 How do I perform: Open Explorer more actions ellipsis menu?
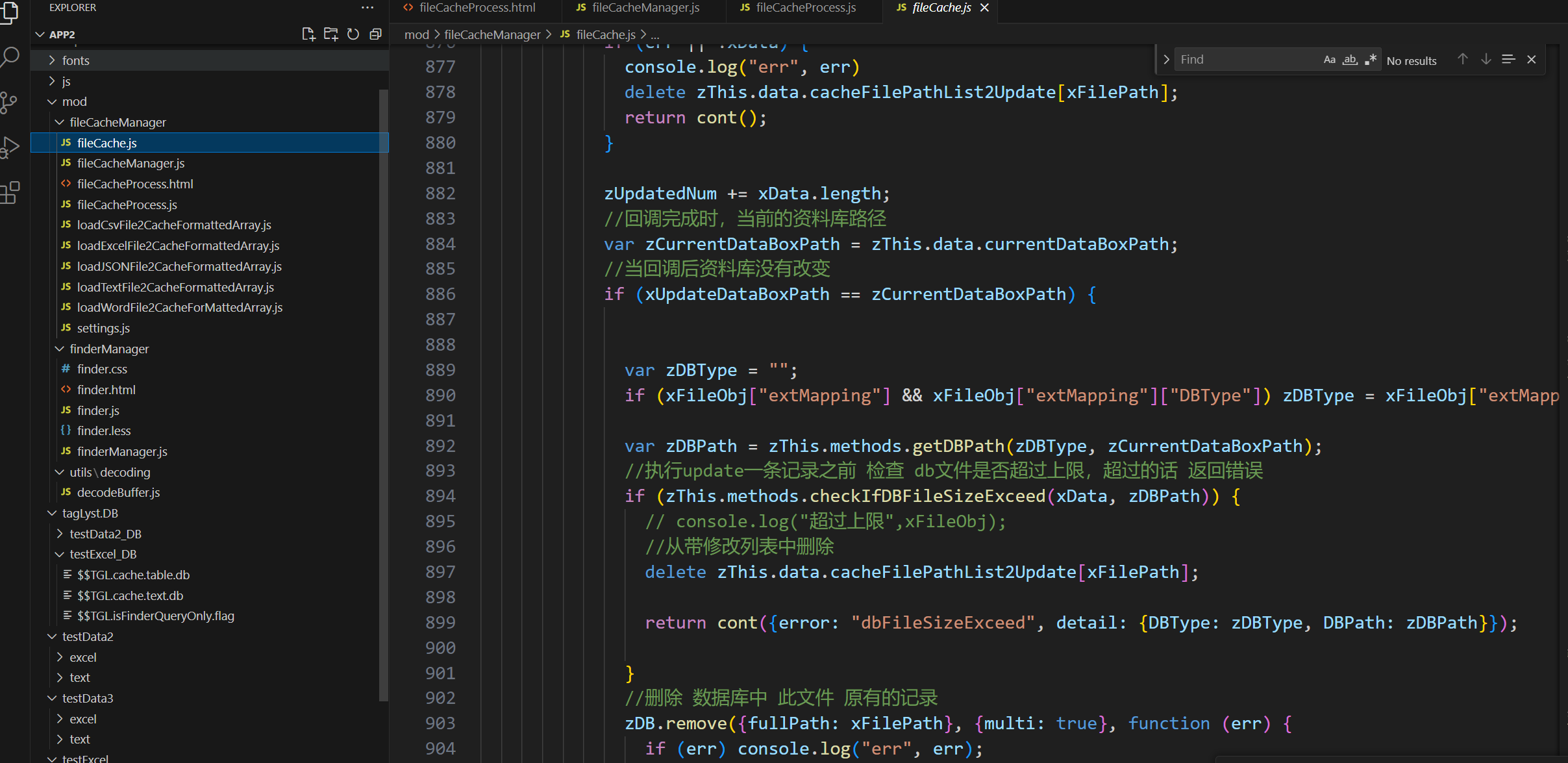click(367, 8)
